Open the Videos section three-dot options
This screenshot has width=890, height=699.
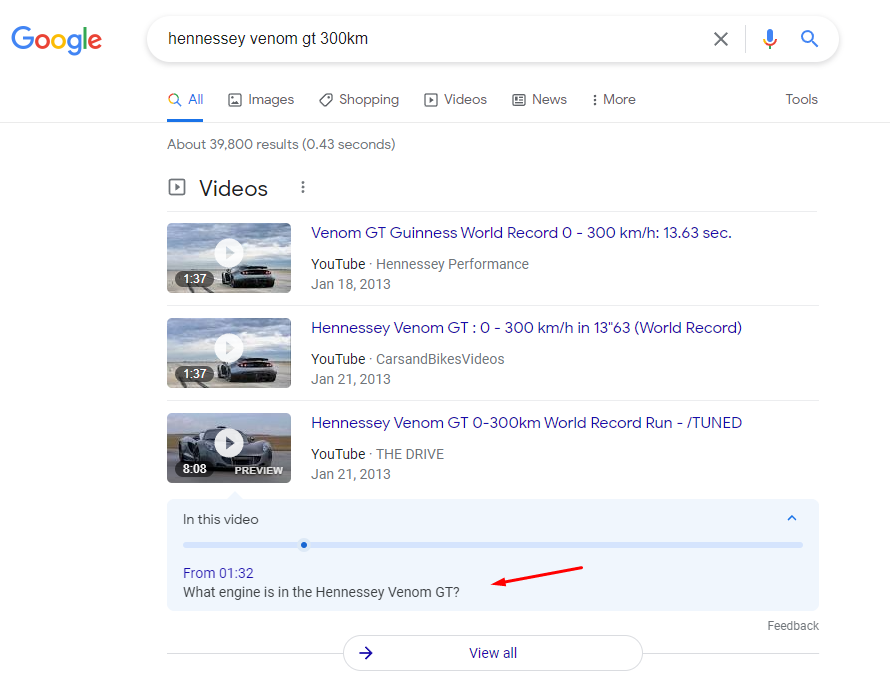pos(303,188)
